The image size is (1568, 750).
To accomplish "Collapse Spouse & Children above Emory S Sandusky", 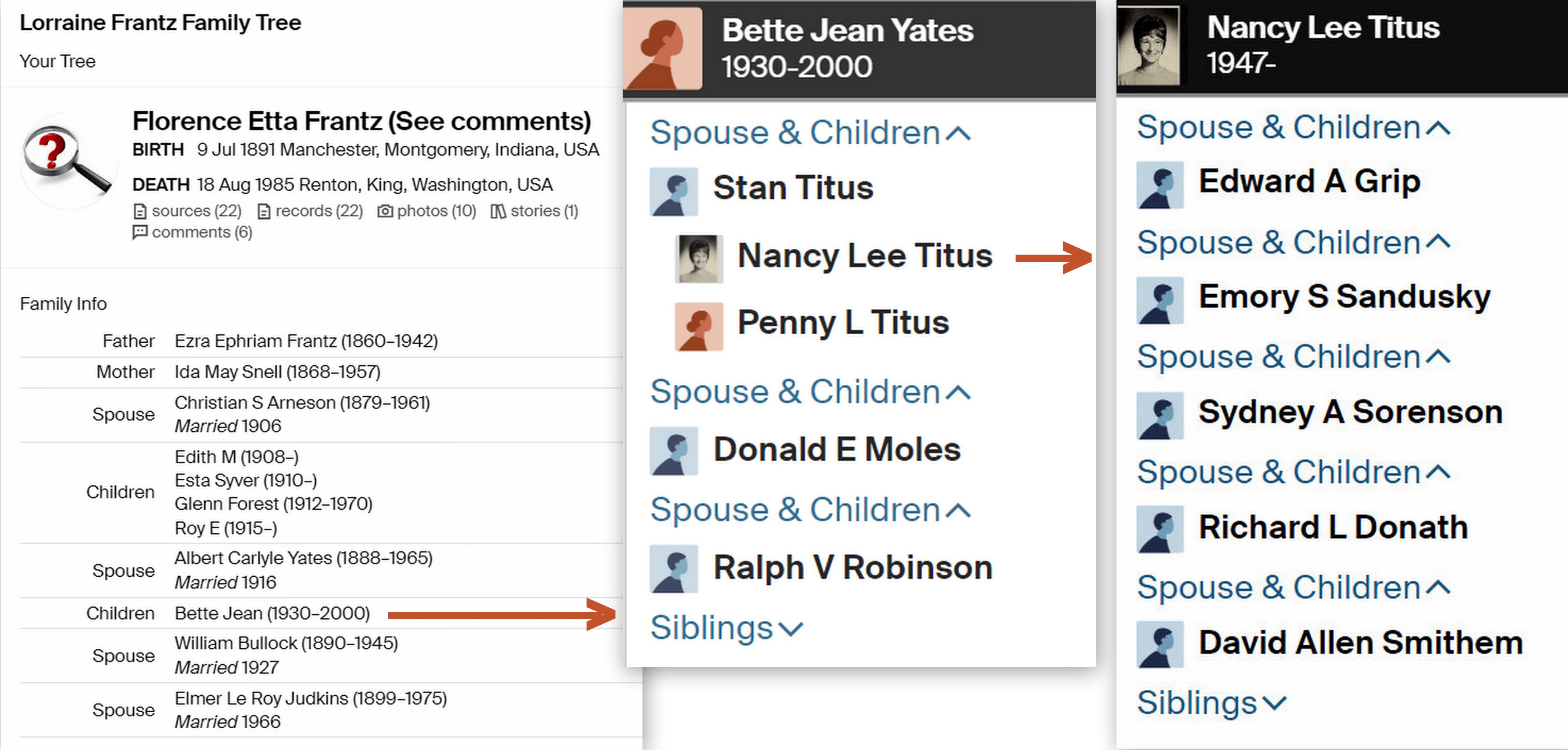I will (1294, 242).
